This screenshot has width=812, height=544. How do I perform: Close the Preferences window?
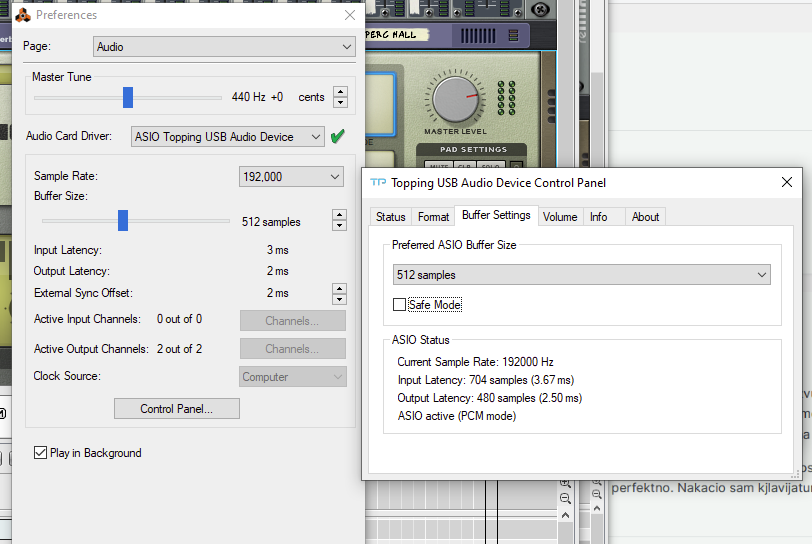coord(350,15)
